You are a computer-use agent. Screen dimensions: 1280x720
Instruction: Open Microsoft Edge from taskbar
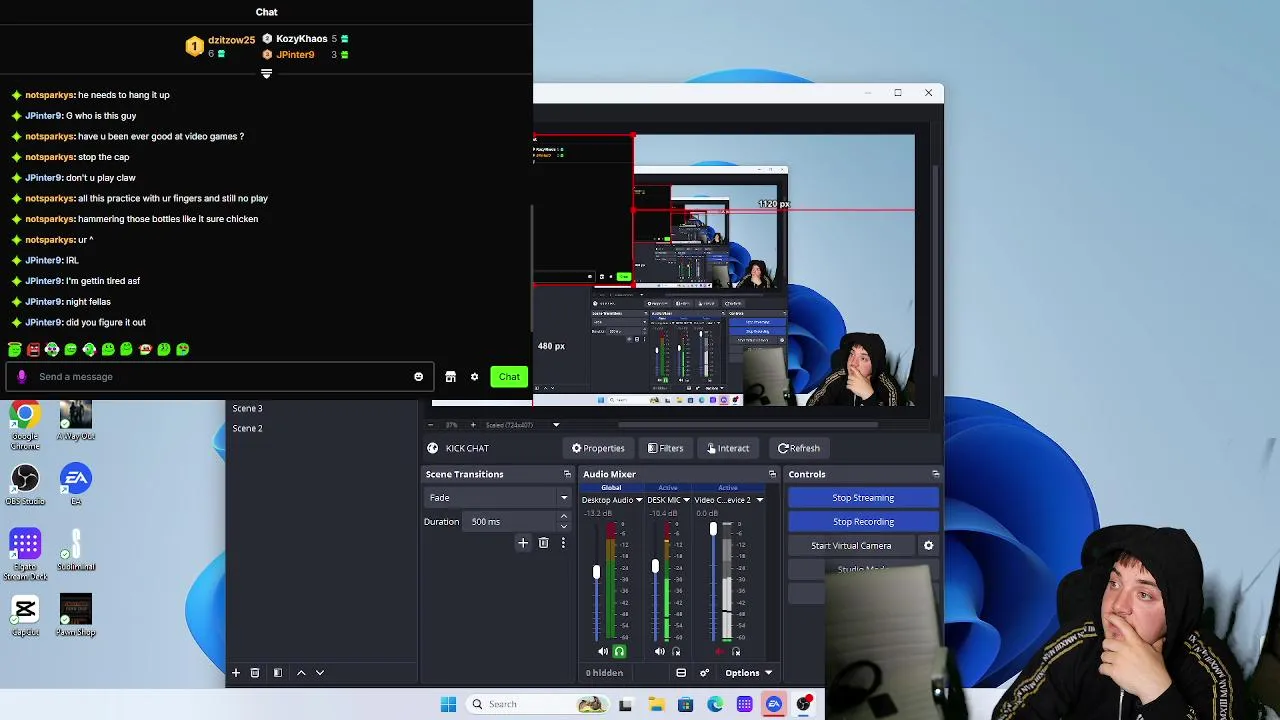715,705
